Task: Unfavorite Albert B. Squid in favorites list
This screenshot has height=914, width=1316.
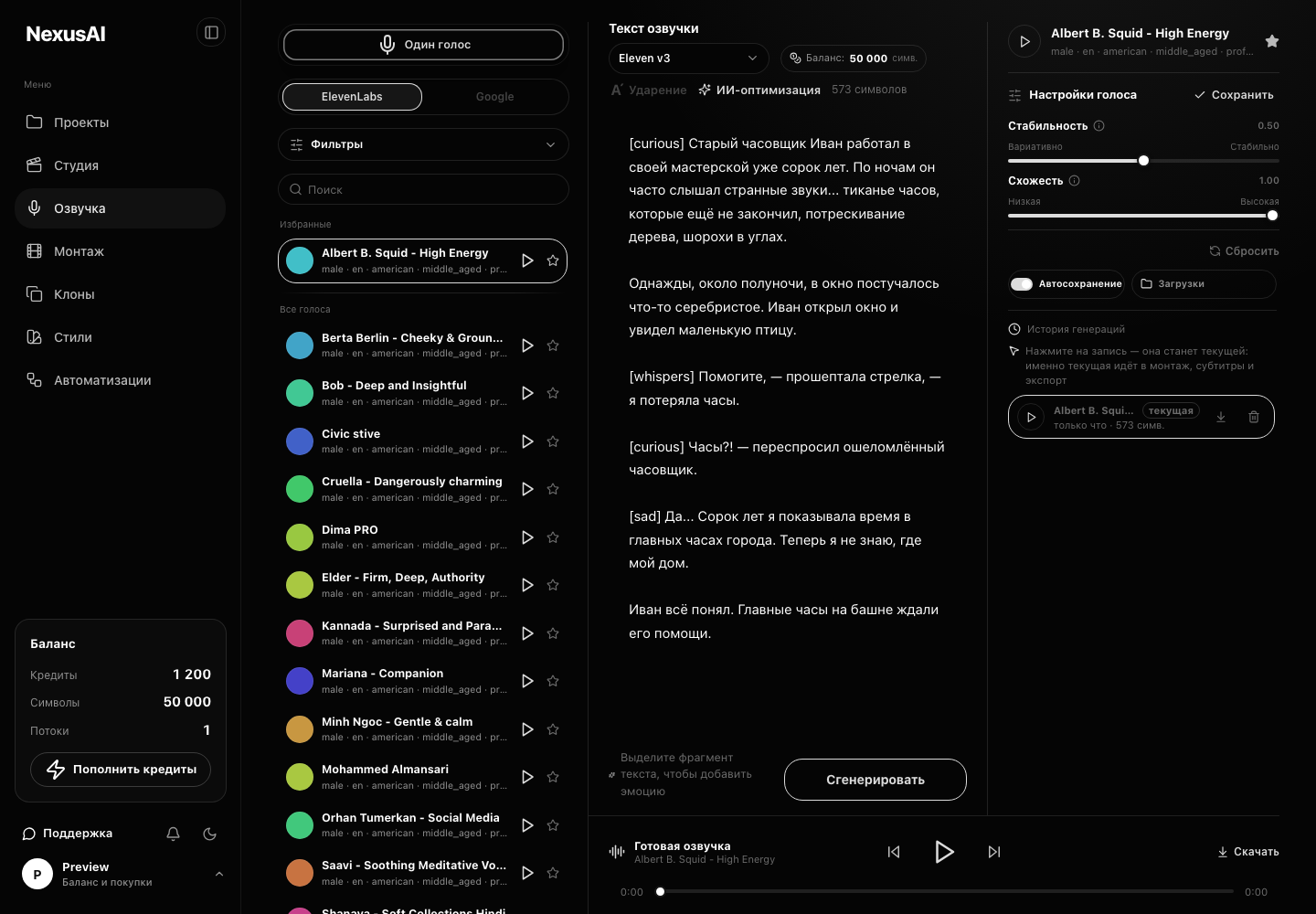Action: [553, 260]
